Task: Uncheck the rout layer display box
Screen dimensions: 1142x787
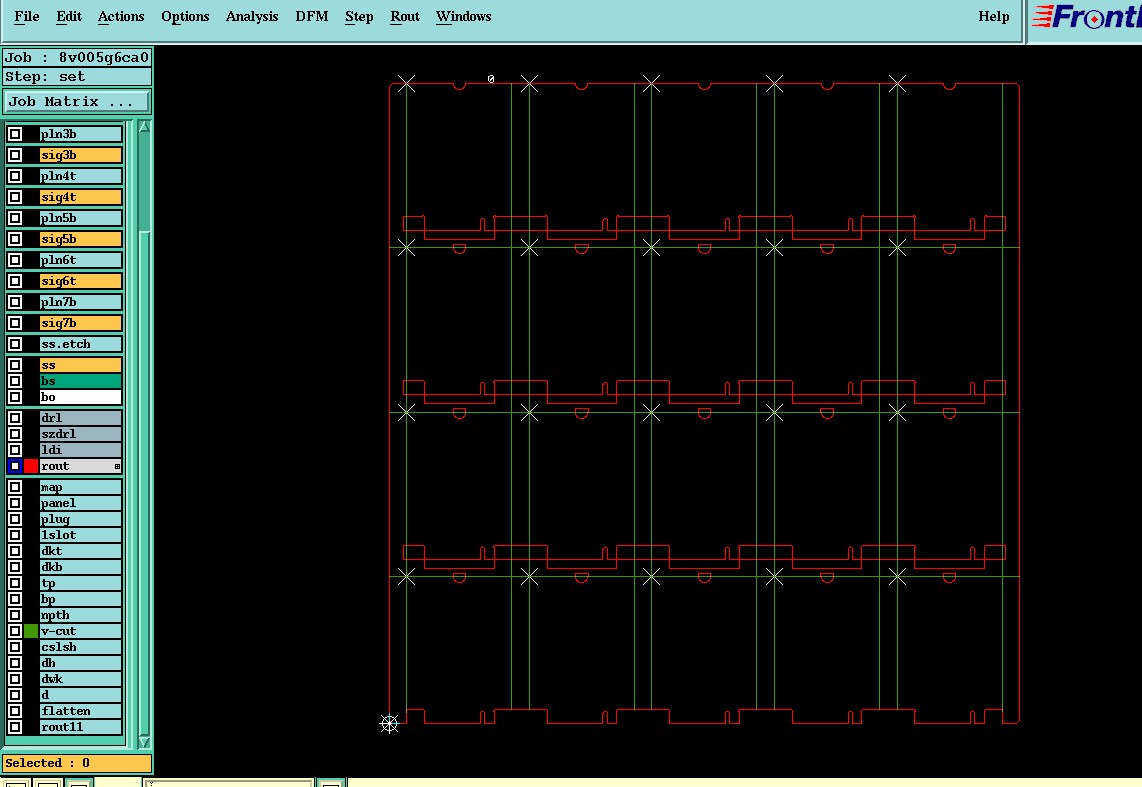Action: click(15, 466)
